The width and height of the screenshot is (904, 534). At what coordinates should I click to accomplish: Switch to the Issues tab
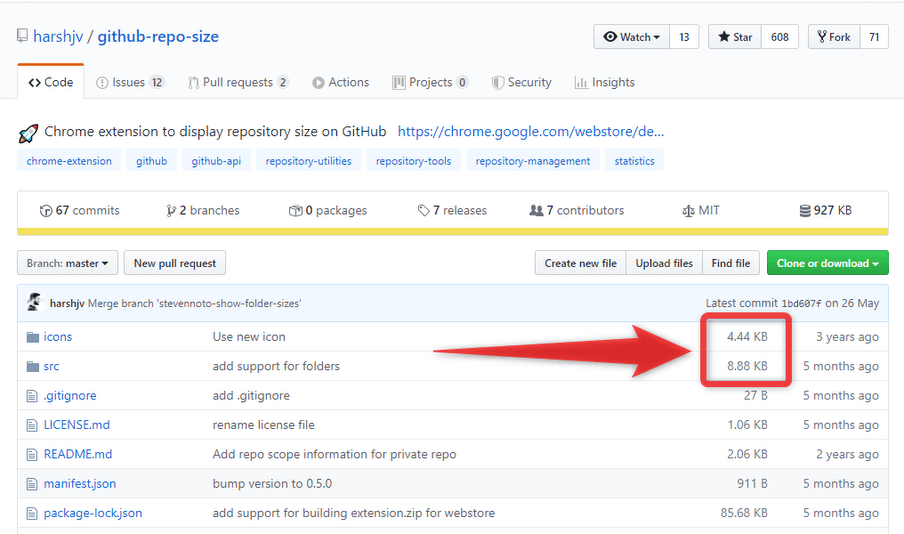[x=130, y=82]
